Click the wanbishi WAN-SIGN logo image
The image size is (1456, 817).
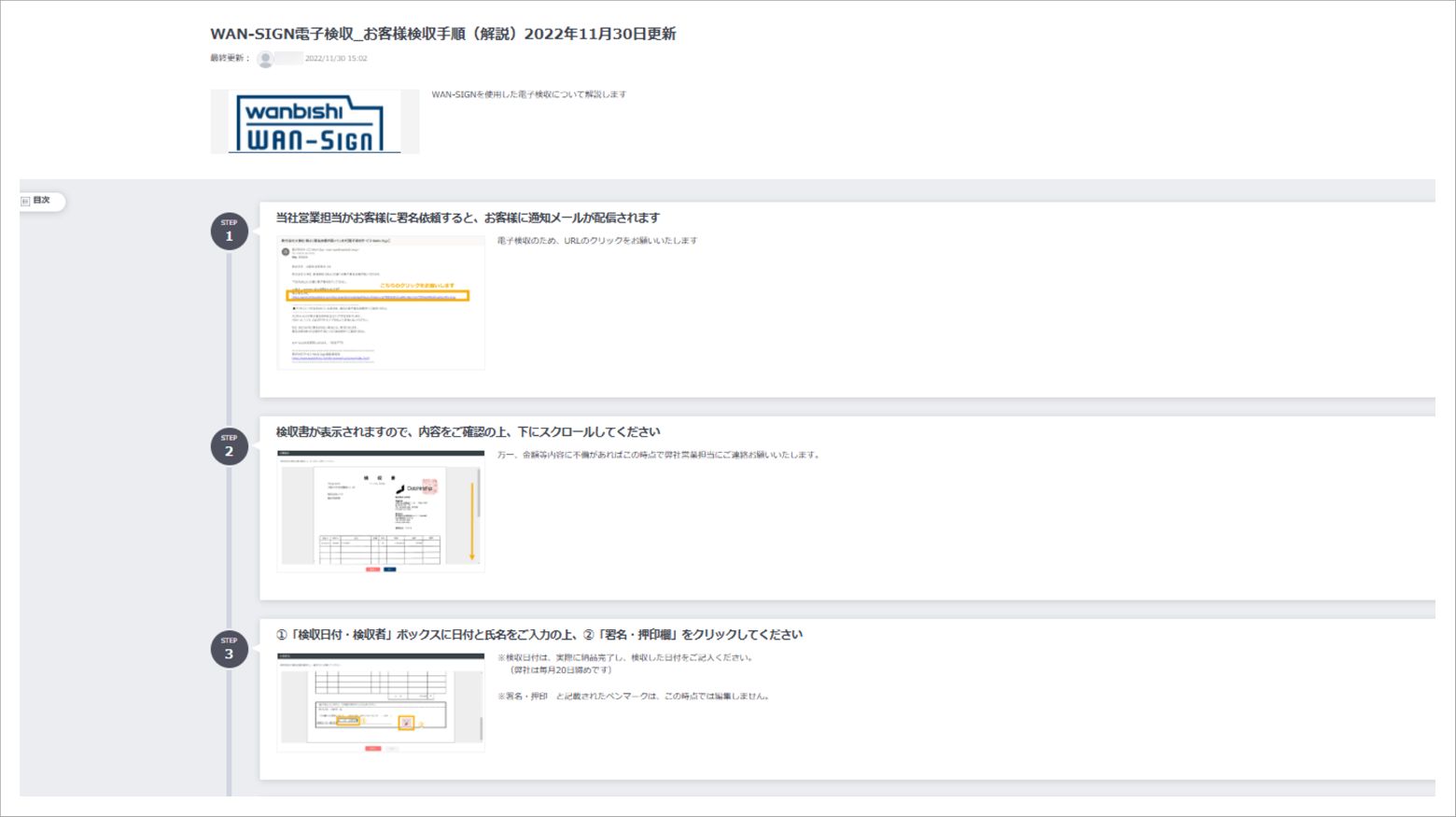pos(315,121)
